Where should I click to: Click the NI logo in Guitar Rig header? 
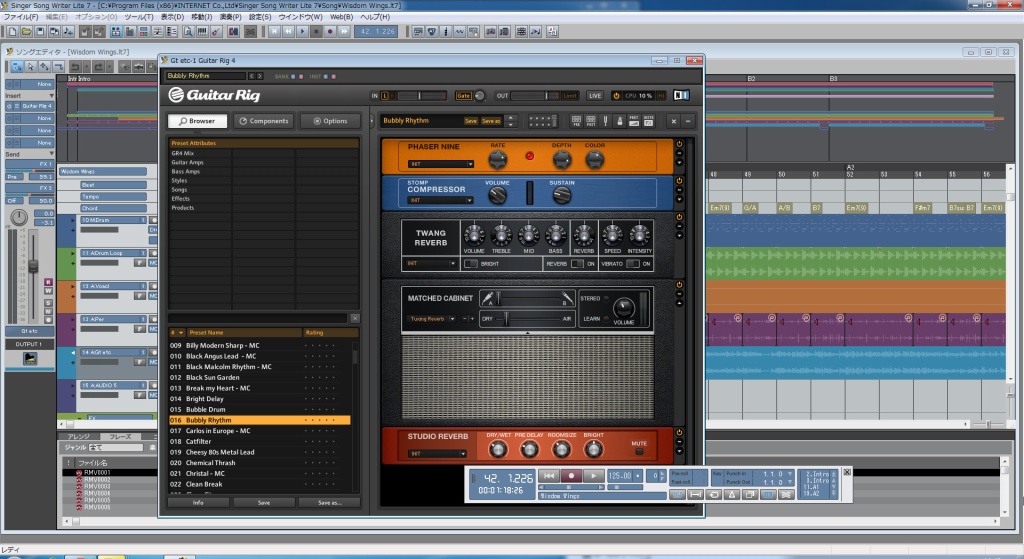click(x=681, y=95)
